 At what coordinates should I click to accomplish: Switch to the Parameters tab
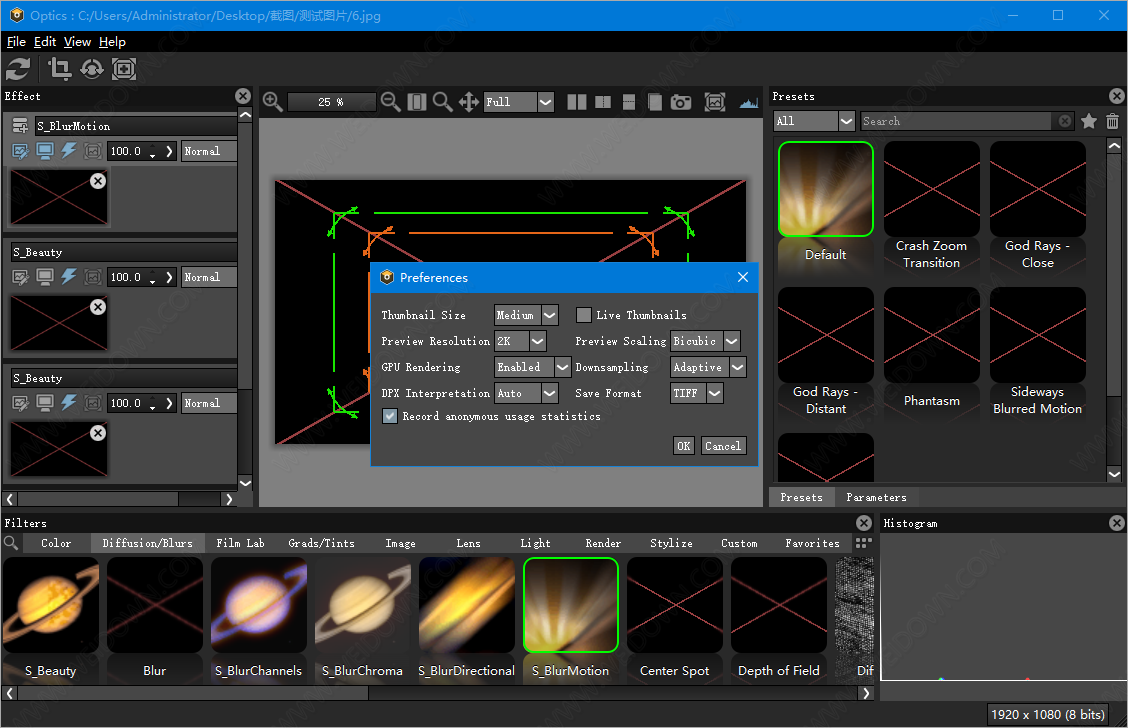[876, 497]
